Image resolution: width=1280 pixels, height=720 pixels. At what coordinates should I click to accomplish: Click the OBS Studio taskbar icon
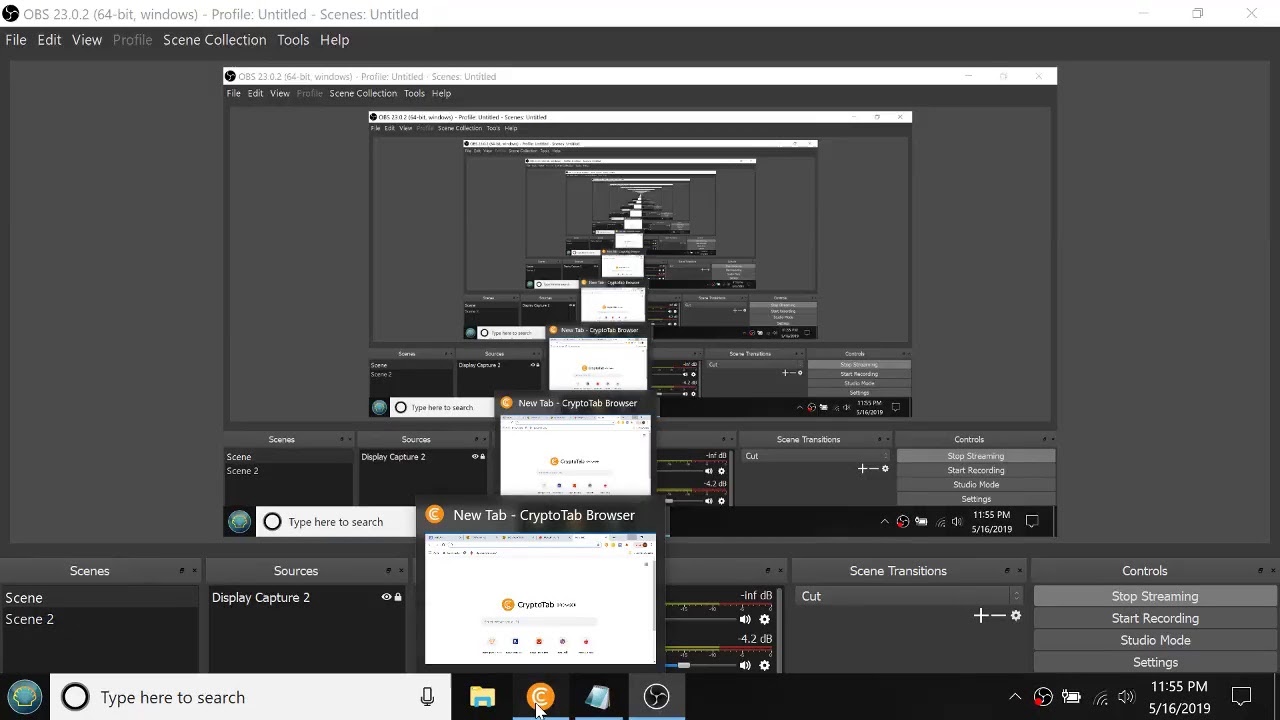[656, 697]
